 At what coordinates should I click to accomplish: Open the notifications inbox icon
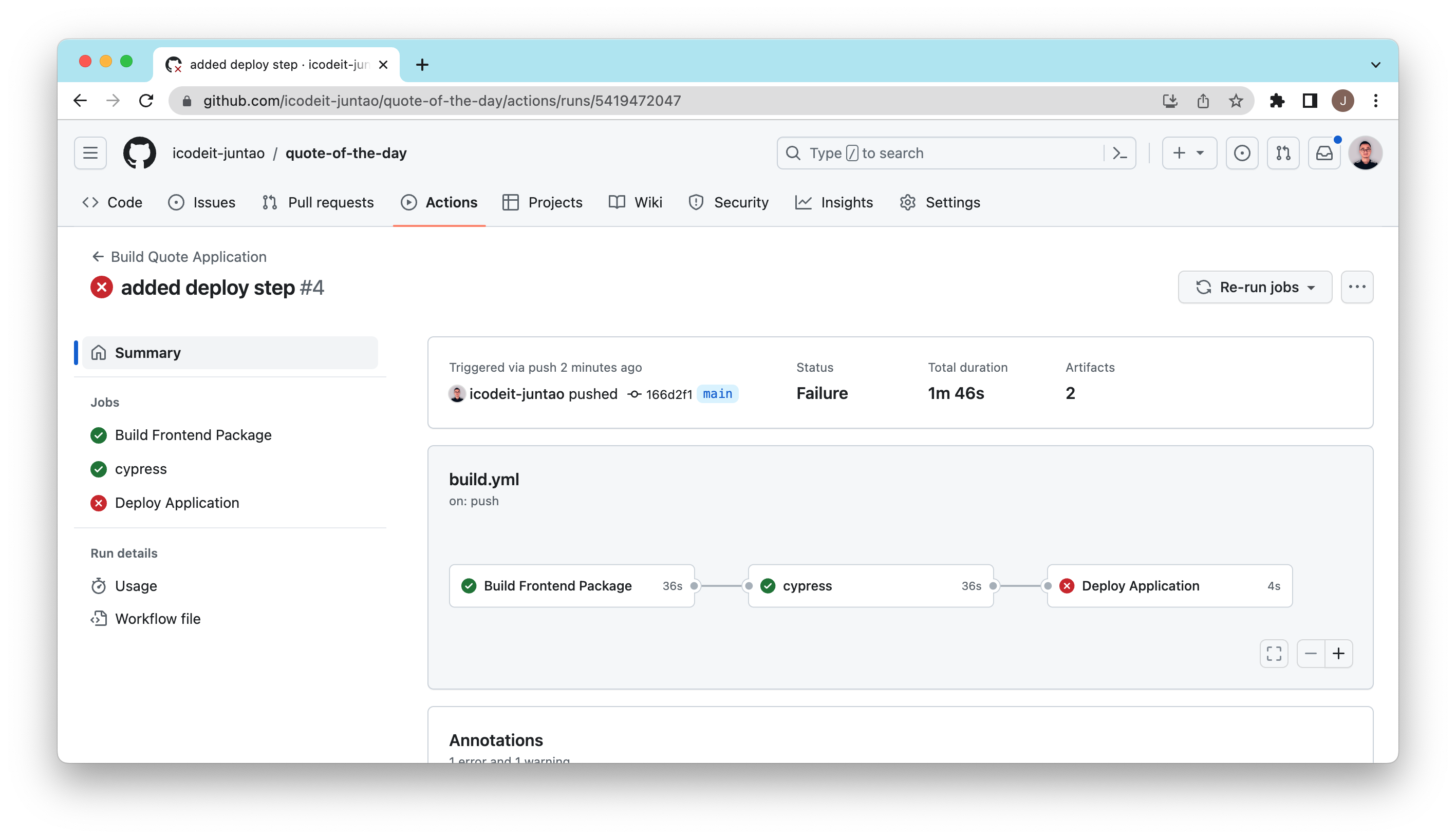coord(1324,154)
